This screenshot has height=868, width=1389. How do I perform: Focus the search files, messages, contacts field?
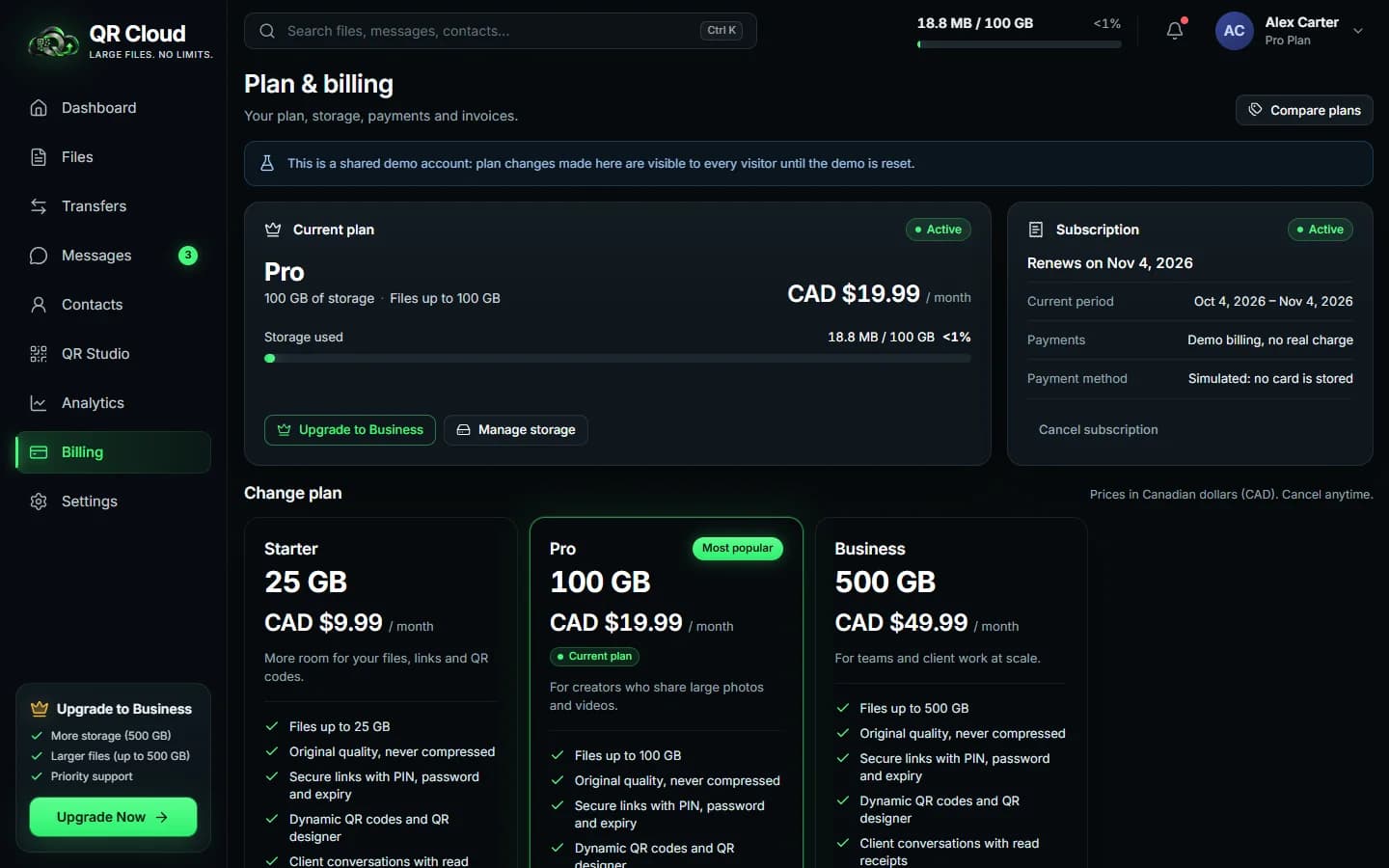coord(501,31)
